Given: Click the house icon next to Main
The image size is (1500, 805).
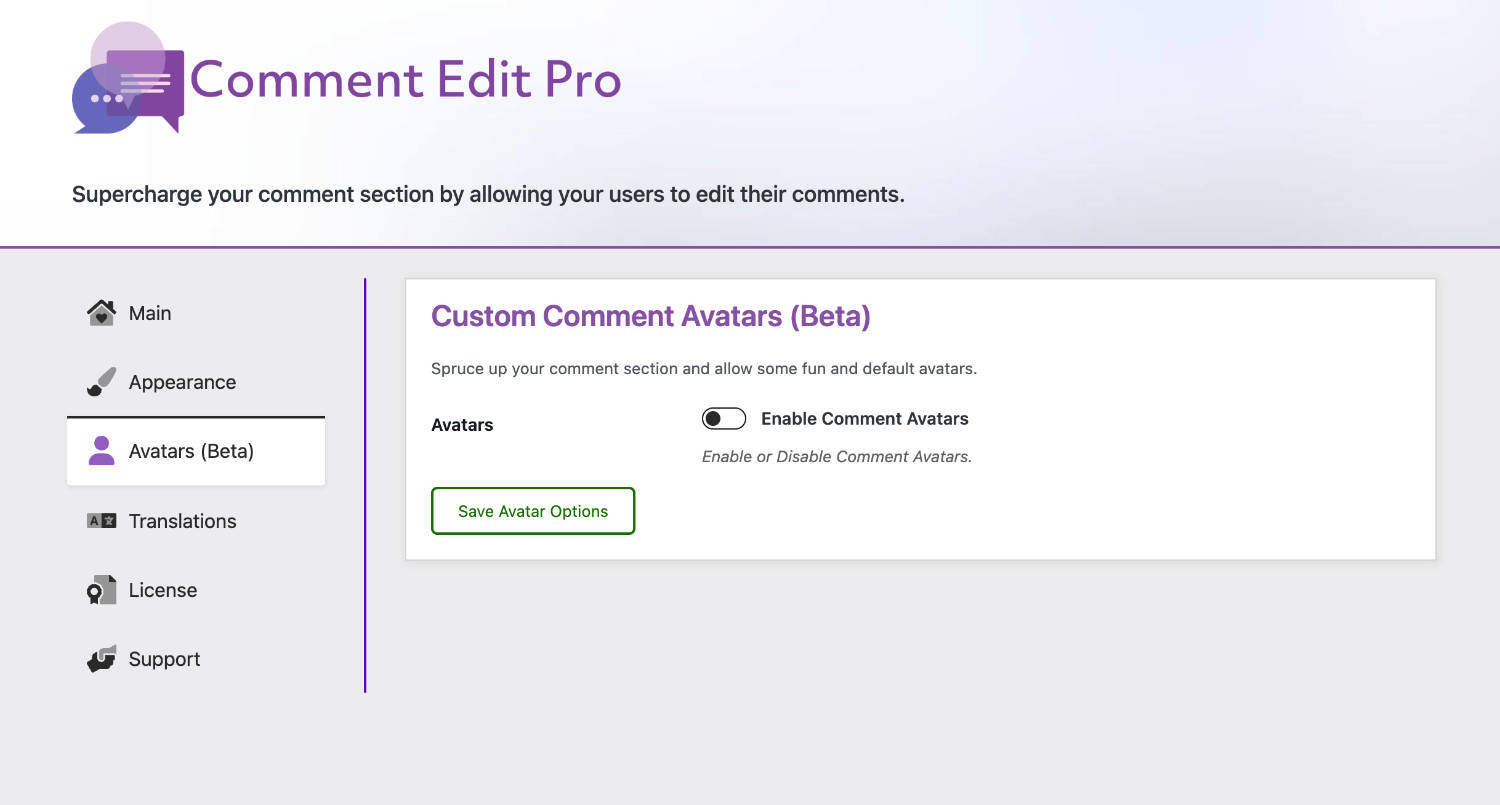Looking at the screenshot, I should [x=101, y=313].
